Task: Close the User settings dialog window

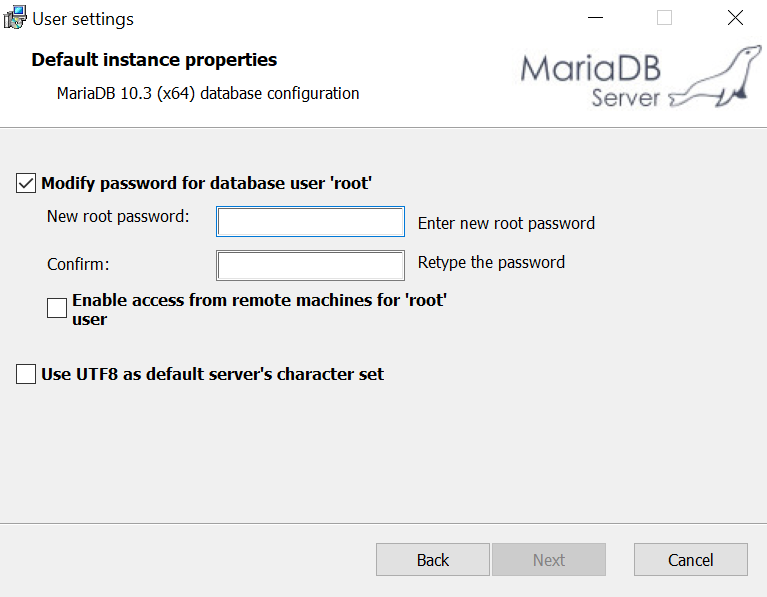Action: 735,18
